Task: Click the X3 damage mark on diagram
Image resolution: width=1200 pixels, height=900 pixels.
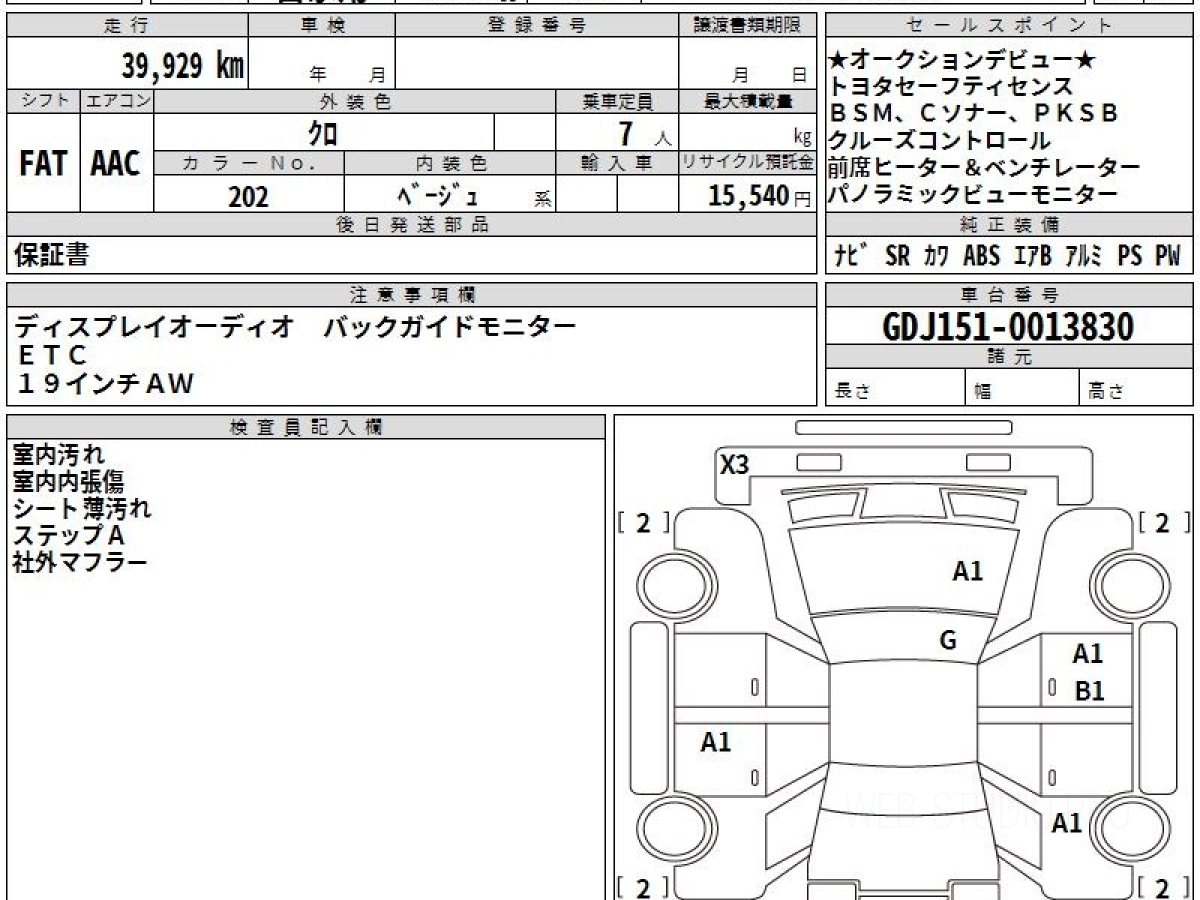Action: tap(735, 464)
